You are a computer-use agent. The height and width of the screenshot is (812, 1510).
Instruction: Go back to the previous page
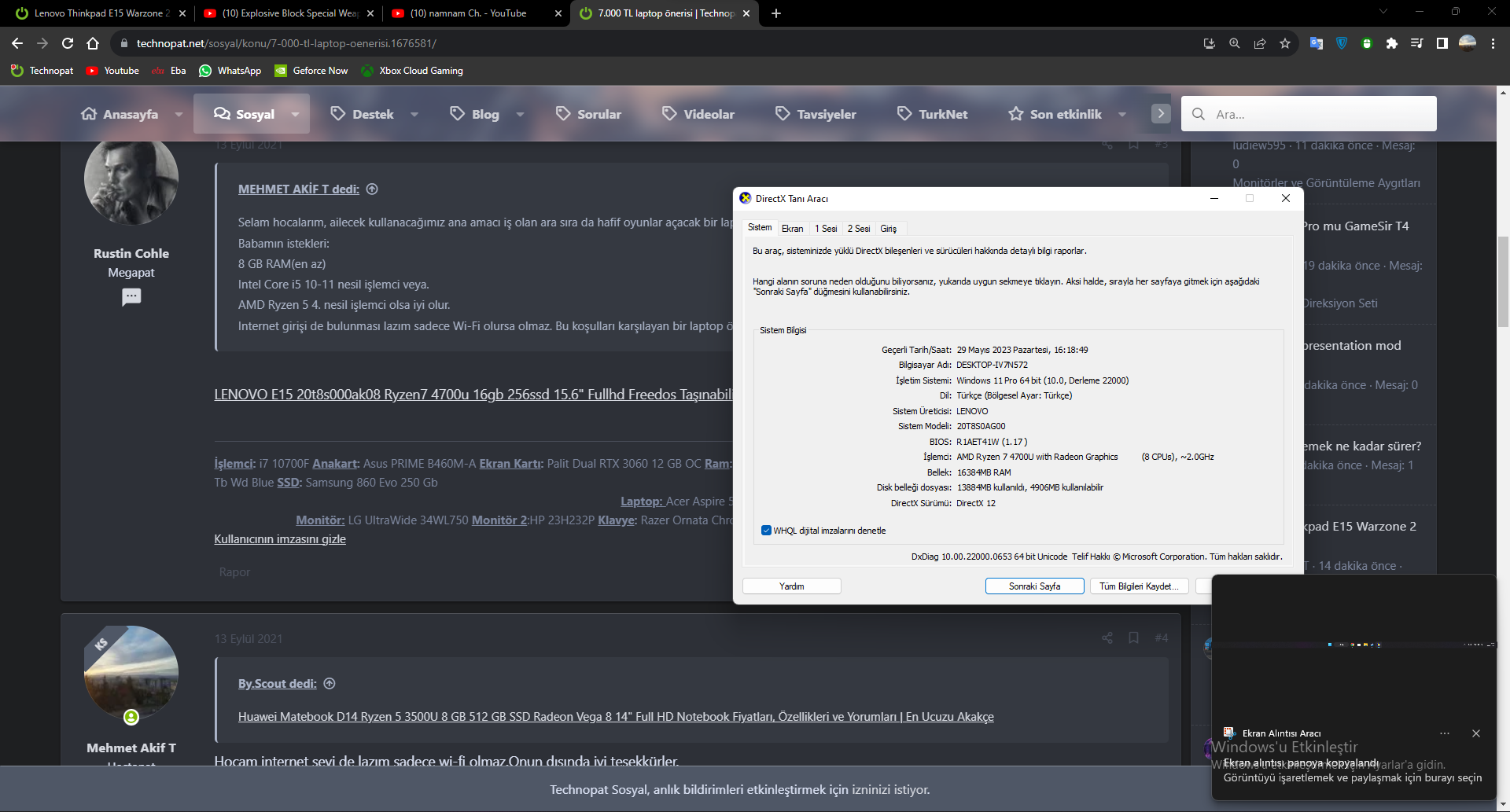[17, 43]
